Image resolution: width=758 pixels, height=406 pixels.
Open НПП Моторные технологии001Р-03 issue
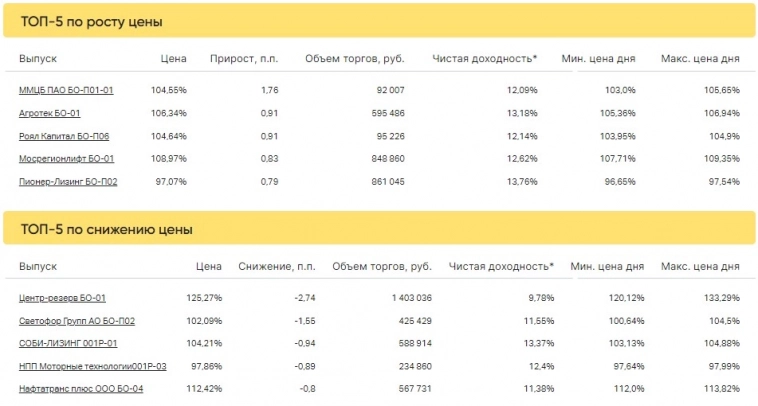click(x=93, y=367)
